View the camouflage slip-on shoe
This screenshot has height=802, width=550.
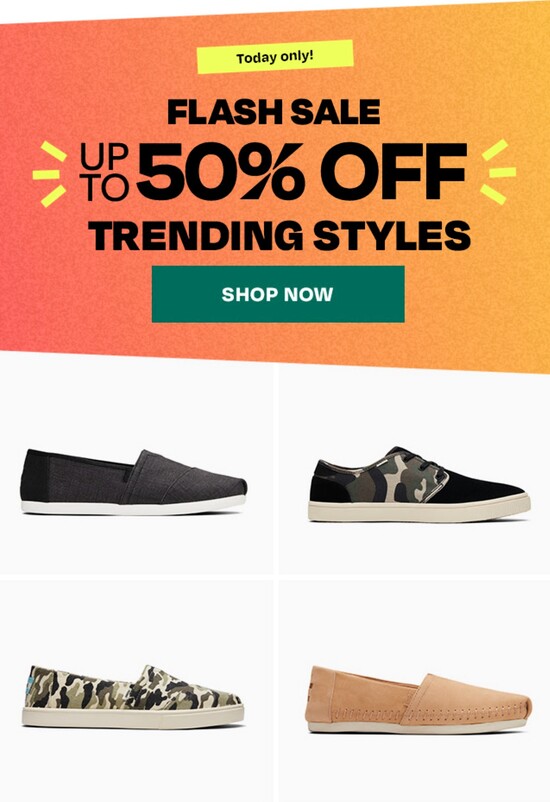pos(133,697)
